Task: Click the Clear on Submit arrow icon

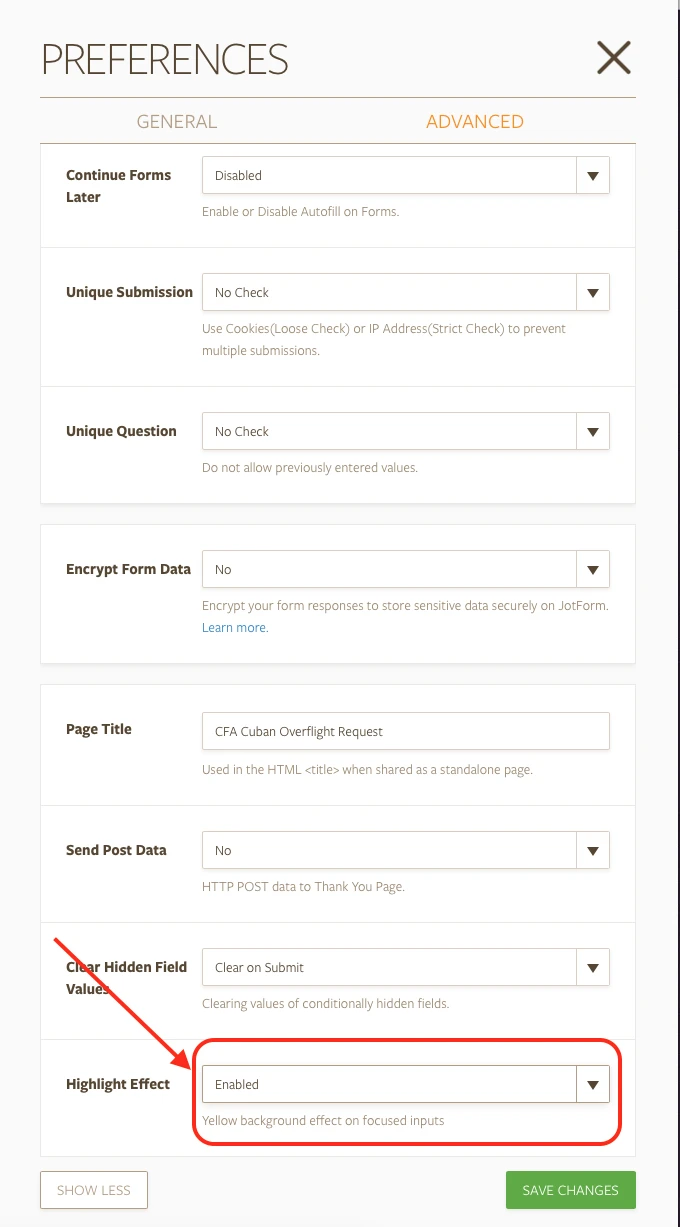Action: (x=593, y=967)
